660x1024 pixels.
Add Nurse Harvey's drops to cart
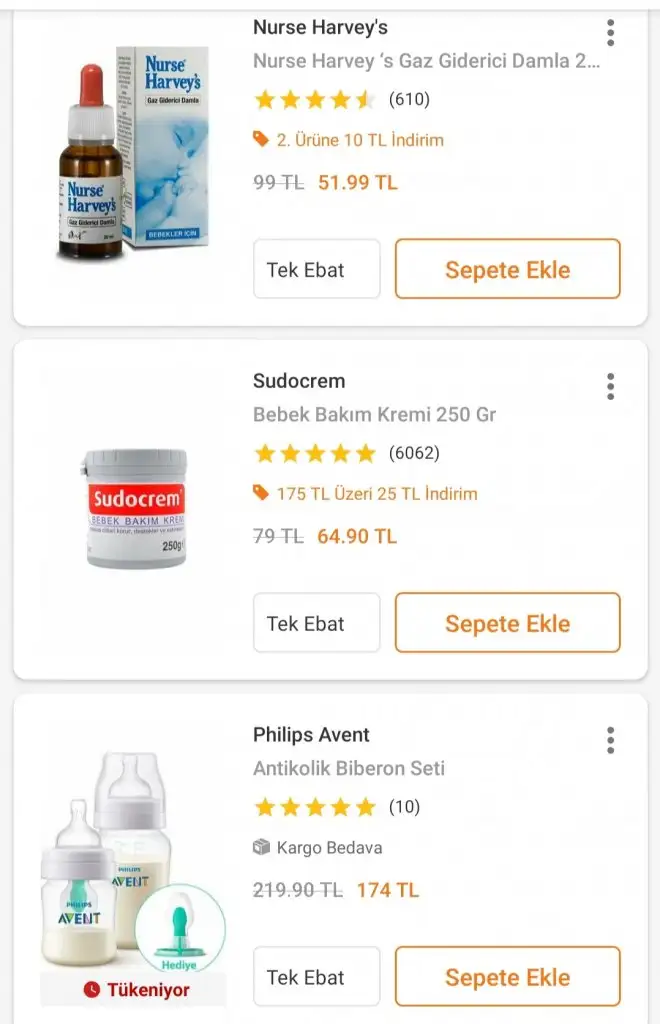tap(507, 269)
